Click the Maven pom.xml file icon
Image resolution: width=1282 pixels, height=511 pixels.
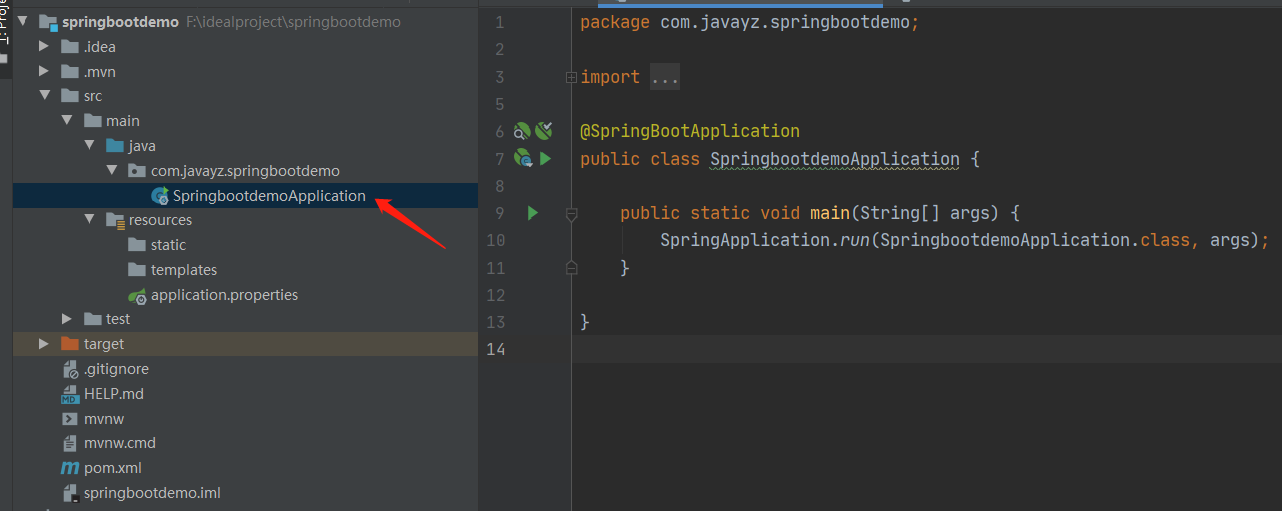pyautogui.click(x=69, y=468)
